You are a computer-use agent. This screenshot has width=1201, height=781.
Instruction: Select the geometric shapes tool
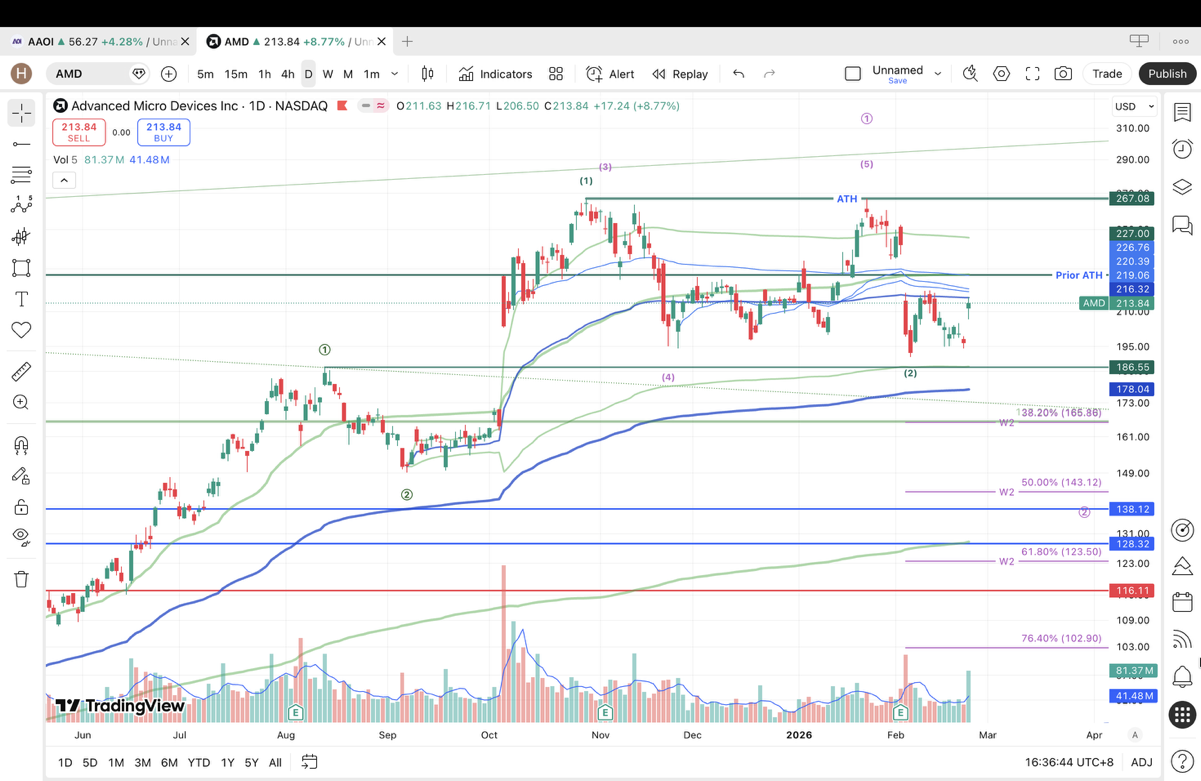(21, 268)
